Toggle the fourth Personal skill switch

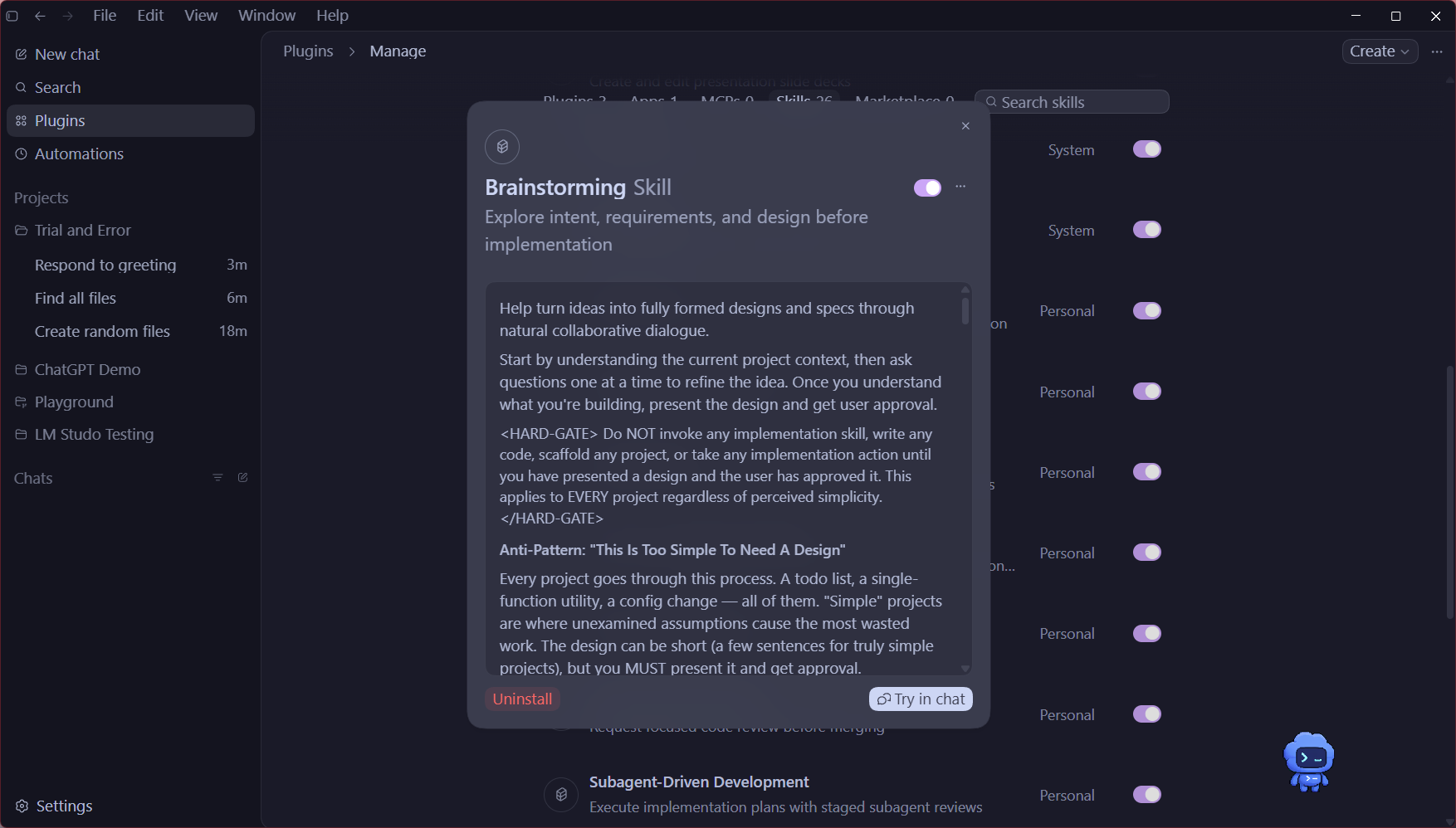(x=1147, y=553)
